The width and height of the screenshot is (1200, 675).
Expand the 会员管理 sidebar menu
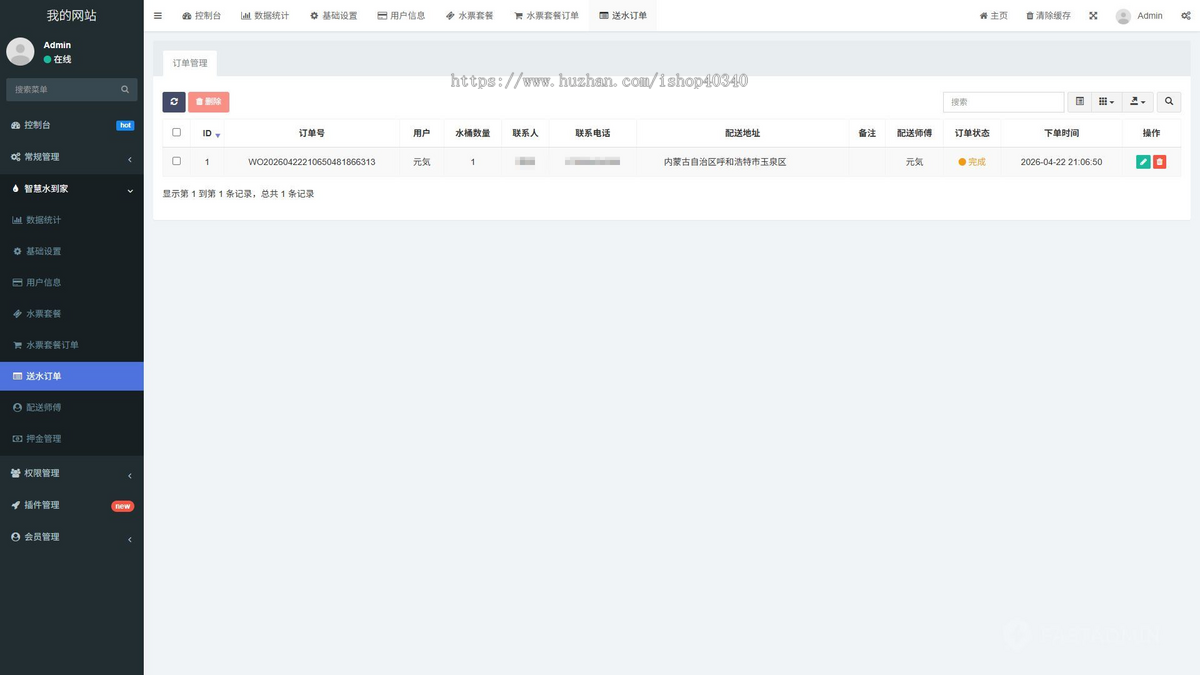pos(72,537)
